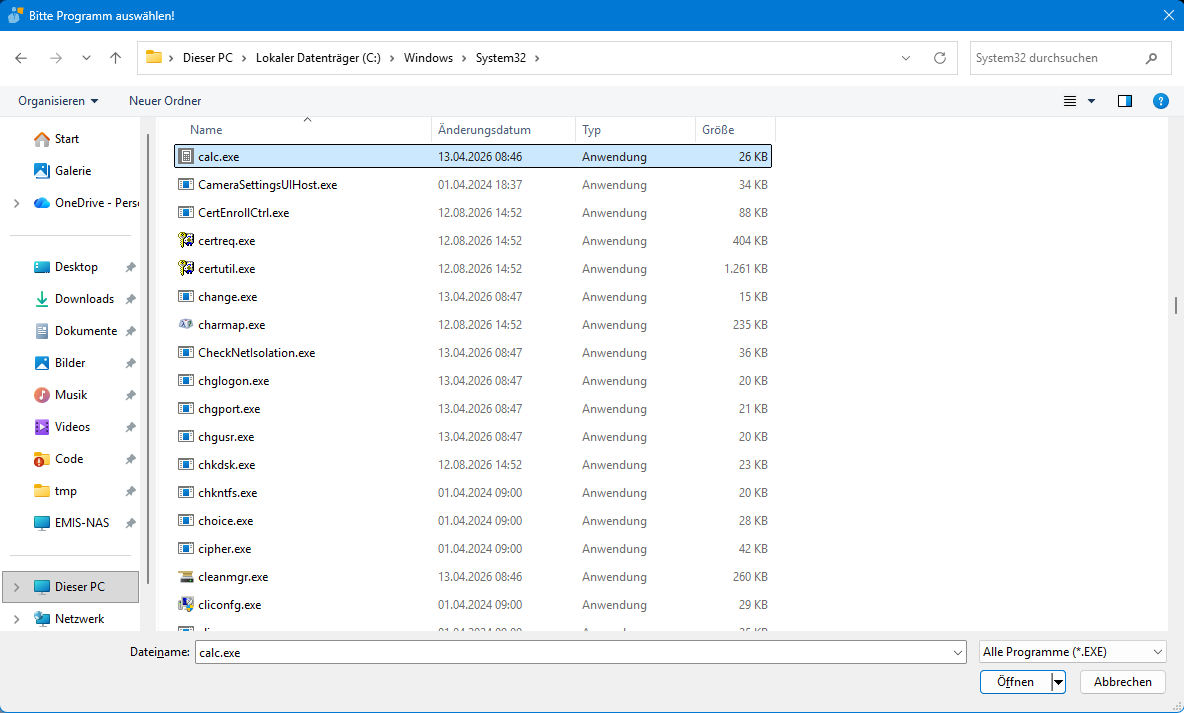The image size is (1184, 713).
Task: Click the search magnifier icon
Action: tap(1152, 58)
